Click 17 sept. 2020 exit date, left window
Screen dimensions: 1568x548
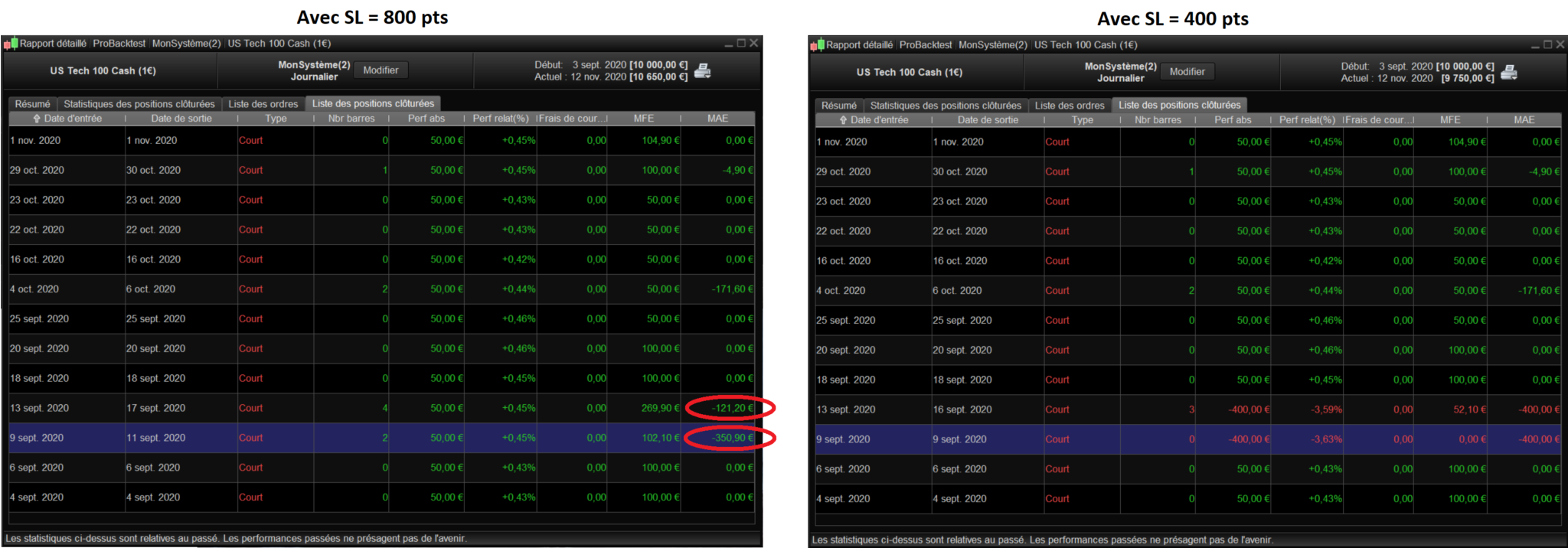click(x=156, y=408)
